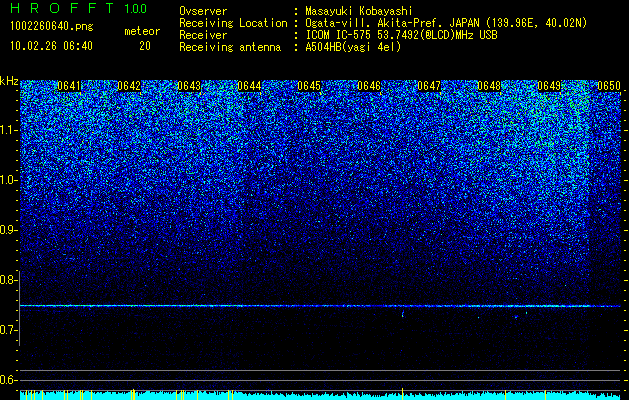Click the 'Receiver' field label
Screen dimensions: 629x400
pos(203,35)
